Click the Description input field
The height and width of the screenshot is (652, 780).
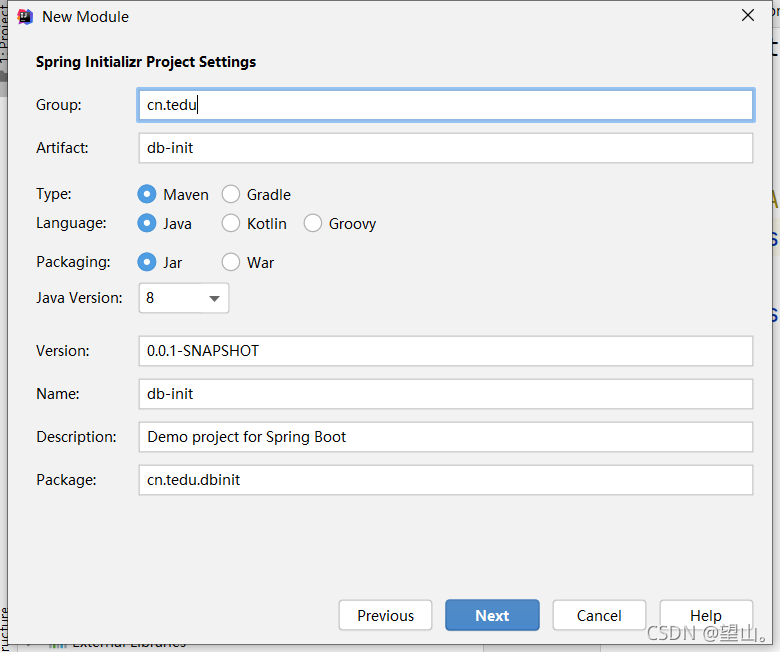pyautogui.click(x=446, y=437)
